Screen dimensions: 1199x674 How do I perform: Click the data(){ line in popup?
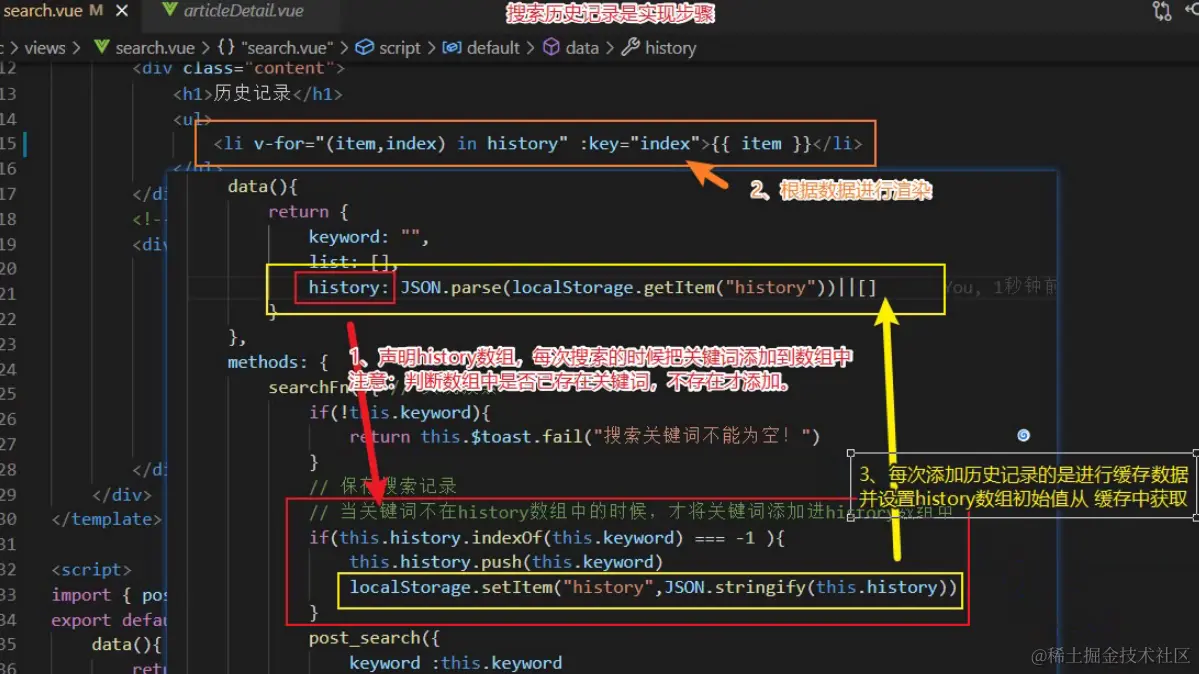pyautogui.click(x=262, y=187)
